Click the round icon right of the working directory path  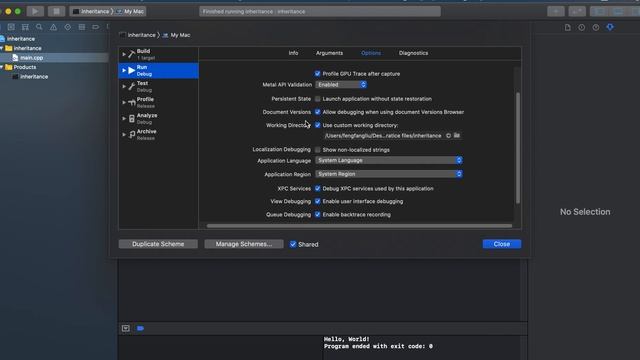pos(448,136)
